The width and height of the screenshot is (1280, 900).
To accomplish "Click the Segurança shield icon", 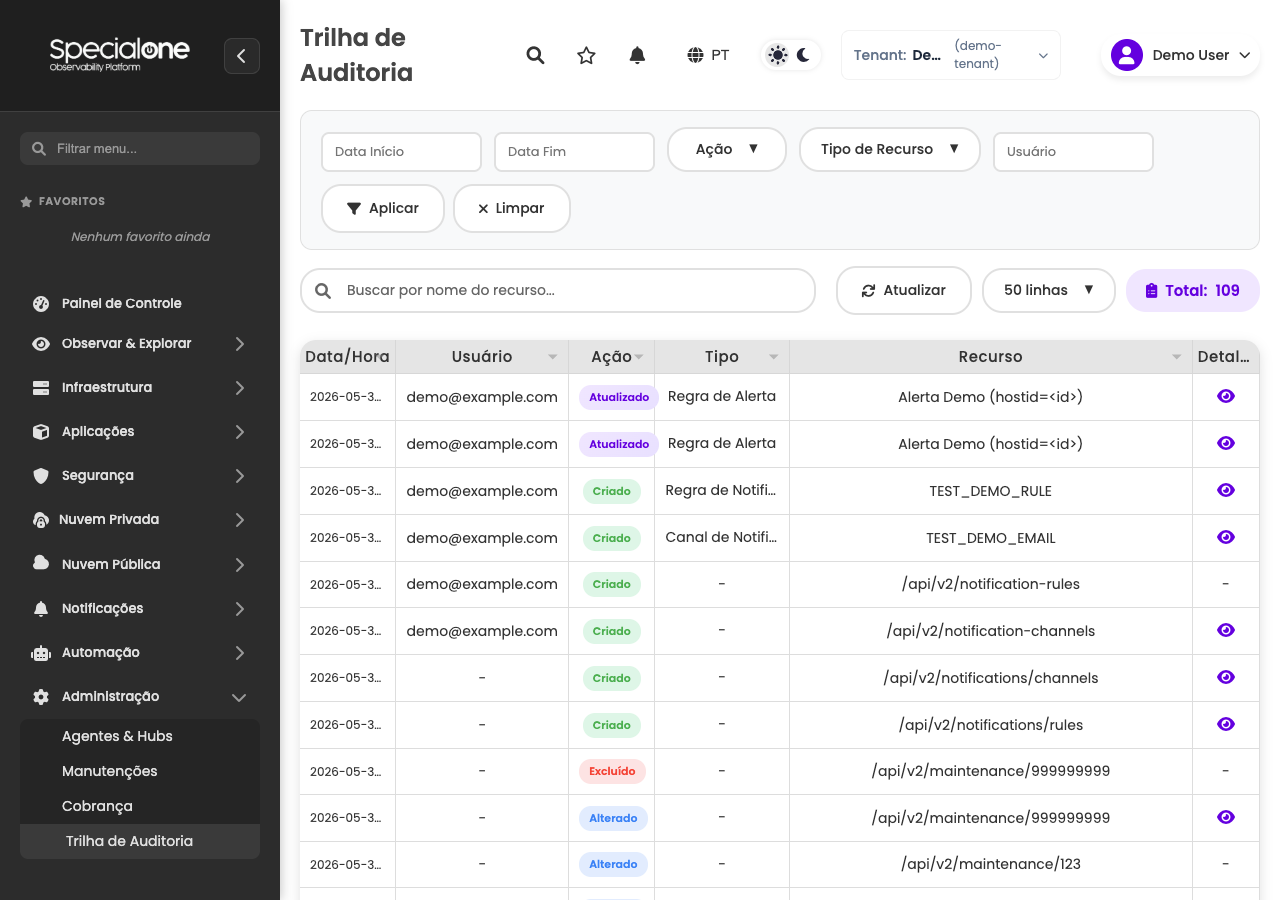I will [x=41, y=475].
